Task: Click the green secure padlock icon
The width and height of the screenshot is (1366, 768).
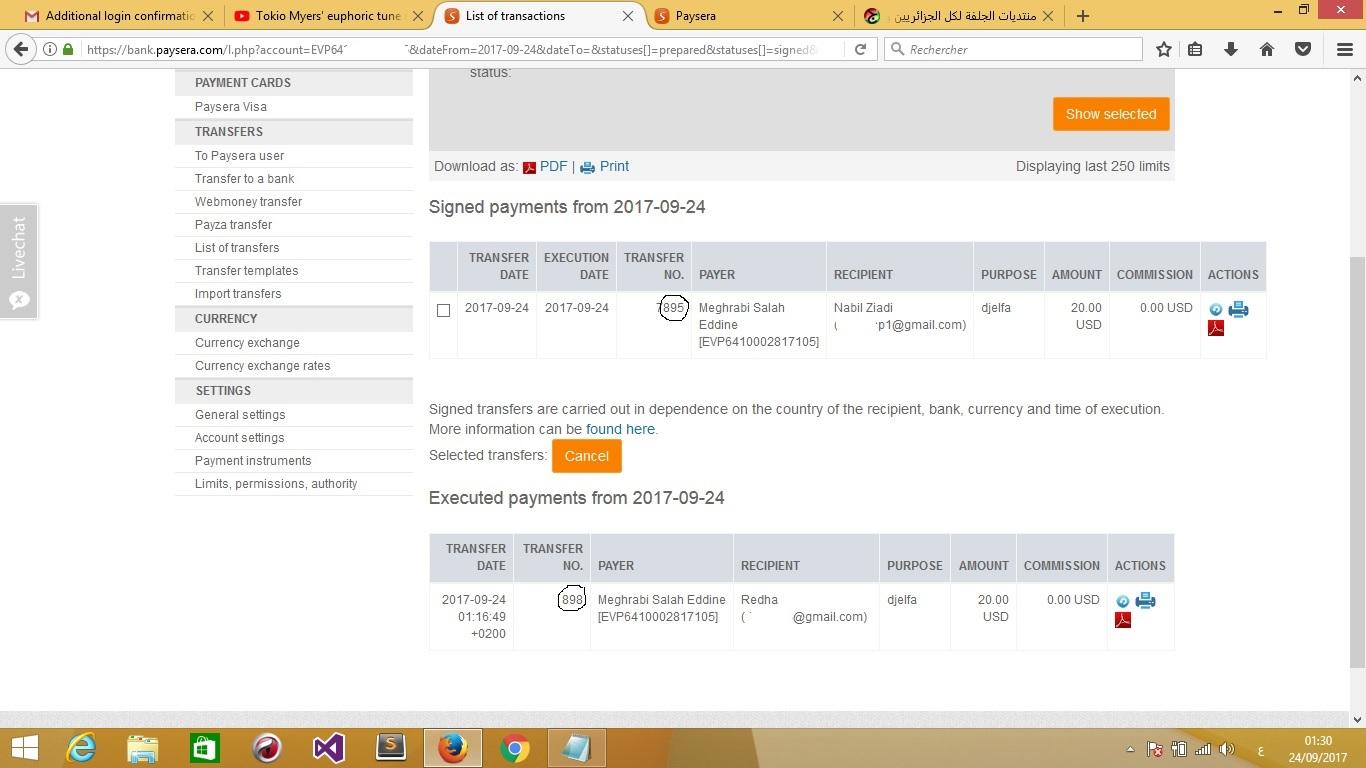Action: click(x=67, y=49)
